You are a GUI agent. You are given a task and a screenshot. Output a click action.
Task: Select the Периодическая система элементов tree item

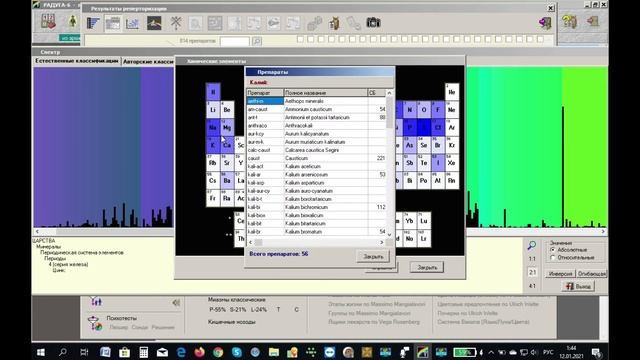(x=82, y=253)
